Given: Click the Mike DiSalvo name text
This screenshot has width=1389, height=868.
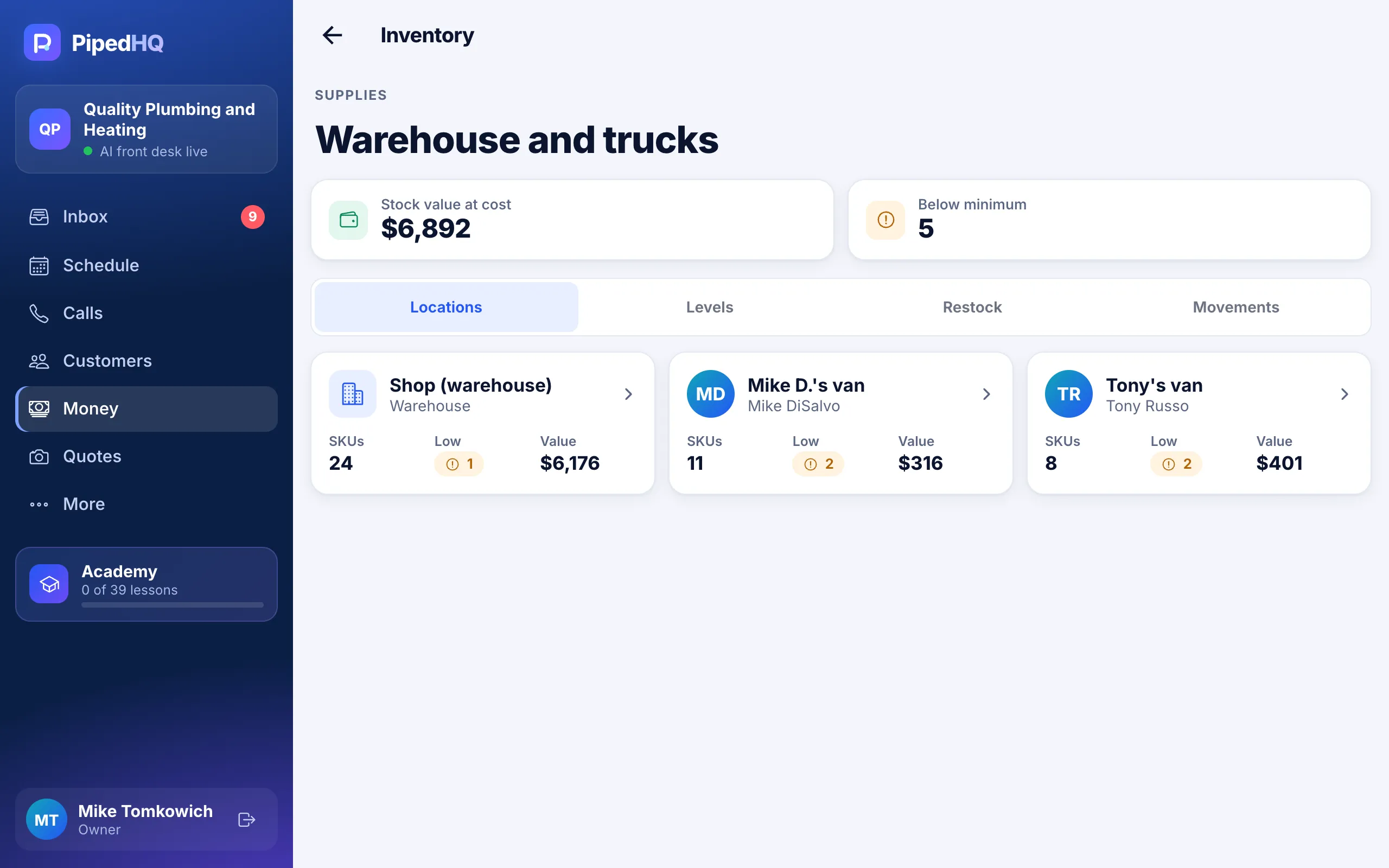Looking at the screenshot, I should (x=794, y=406).
